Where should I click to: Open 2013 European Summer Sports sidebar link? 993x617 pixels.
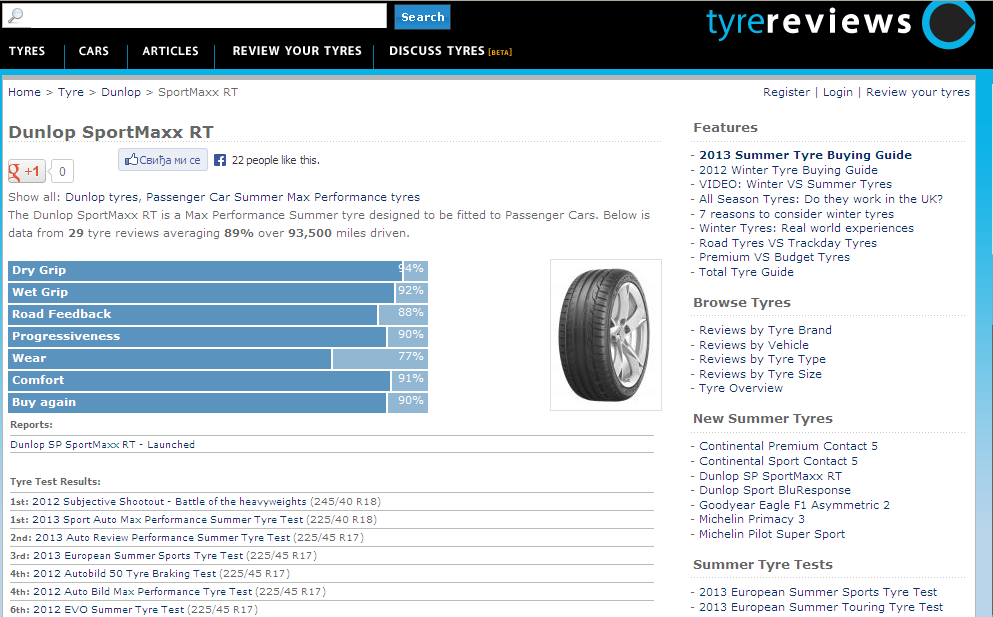(818, 592)
